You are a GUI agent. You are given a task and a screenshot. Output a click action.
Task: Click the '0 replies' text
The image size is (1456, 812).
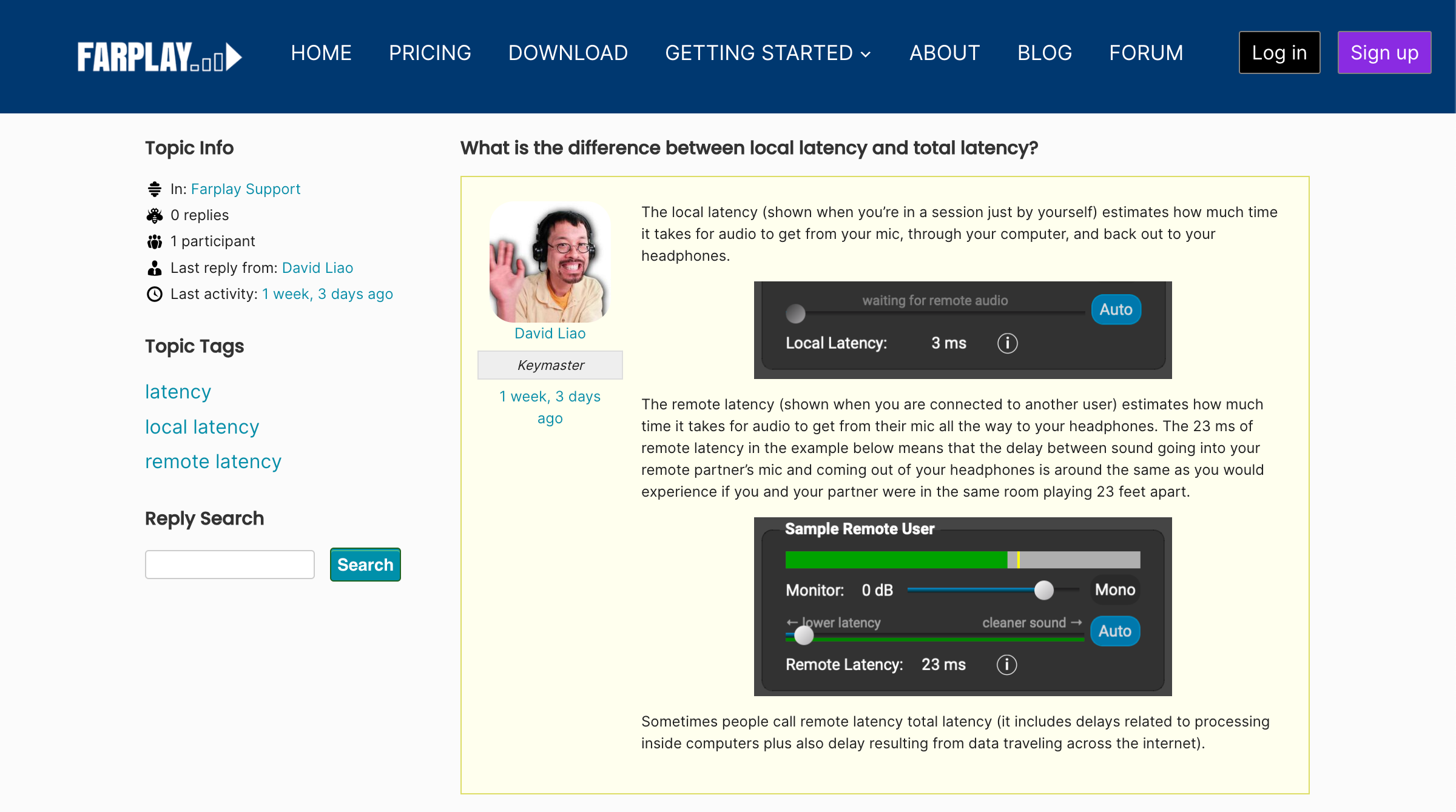pyautogui.click(x=200, y=215)
